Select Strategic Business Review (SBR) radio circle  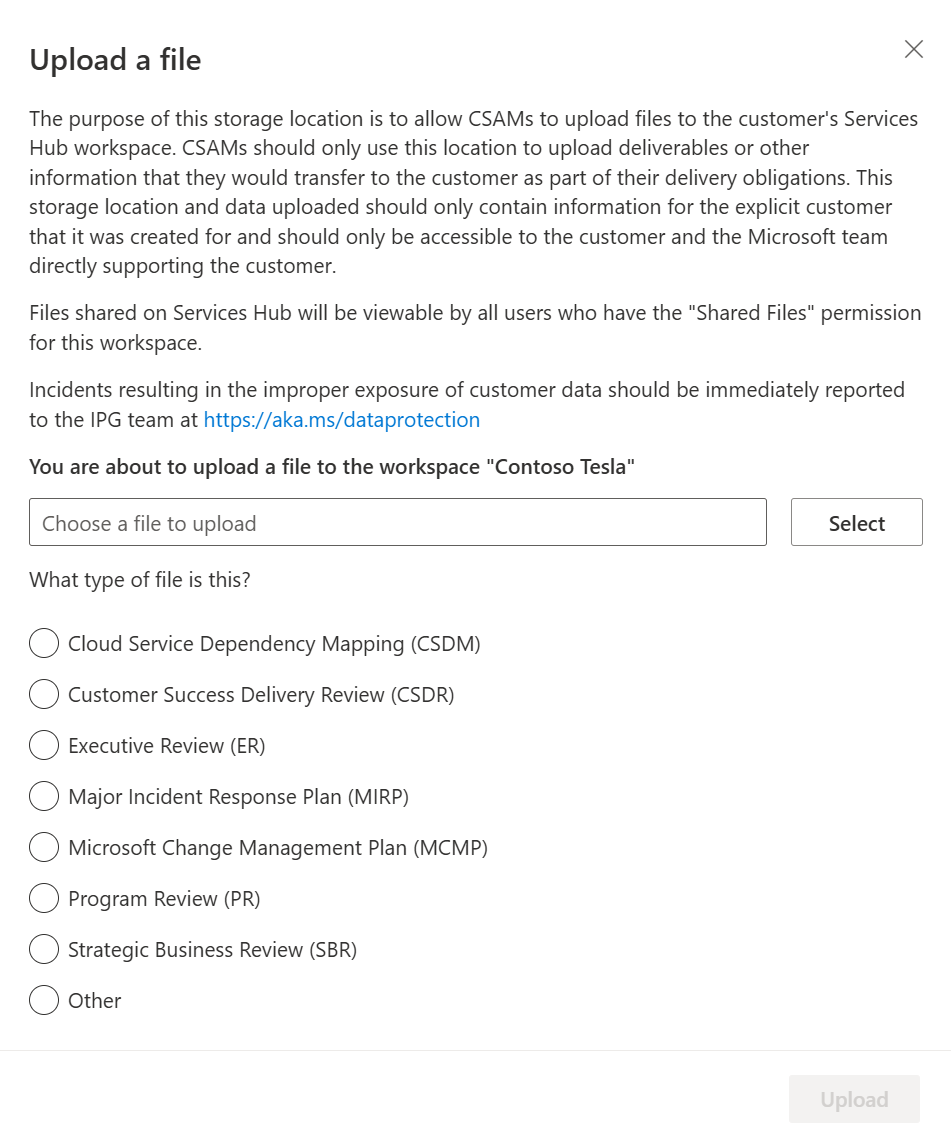[44, 949]
